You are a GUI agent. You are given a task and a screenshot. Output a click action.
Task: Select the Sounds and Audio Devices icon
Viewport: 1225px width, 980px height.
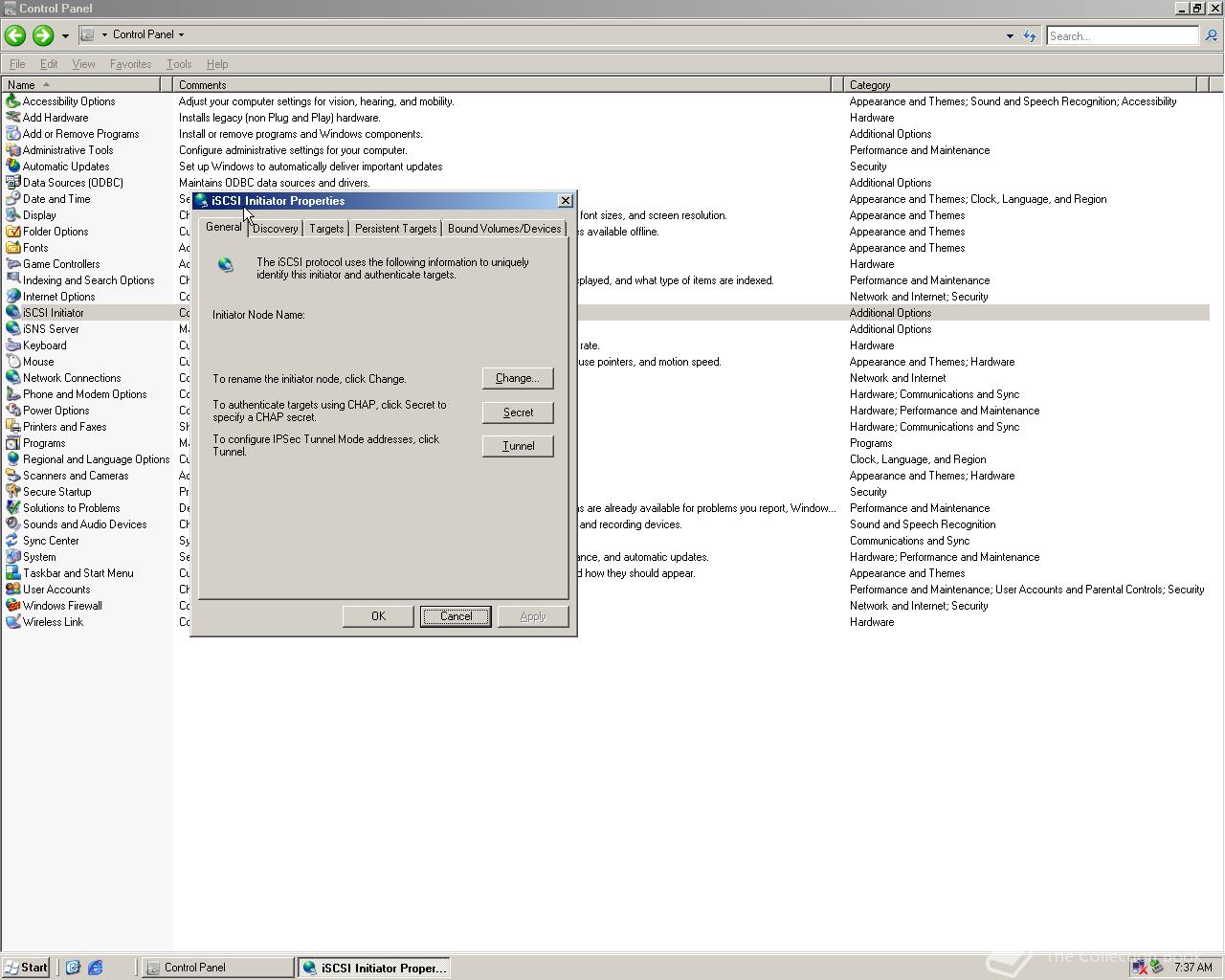tap(12, 524)
